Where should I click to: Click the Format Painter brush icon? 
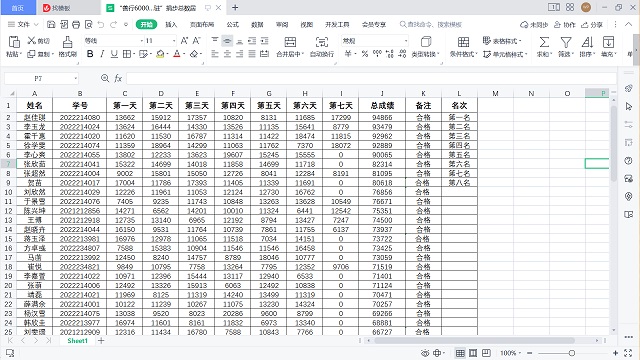(x=67, y=42)
